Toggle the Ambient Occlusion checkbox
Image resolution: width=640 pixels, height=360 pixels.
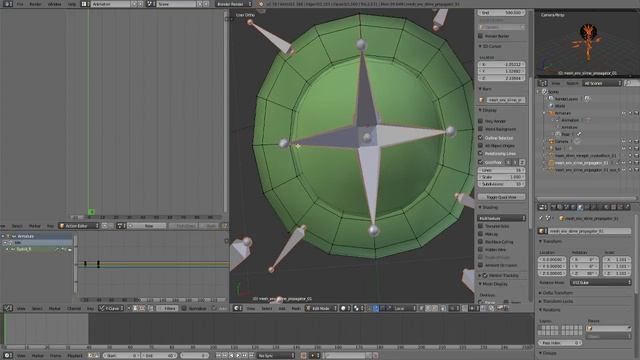click(x=481, y=265)
